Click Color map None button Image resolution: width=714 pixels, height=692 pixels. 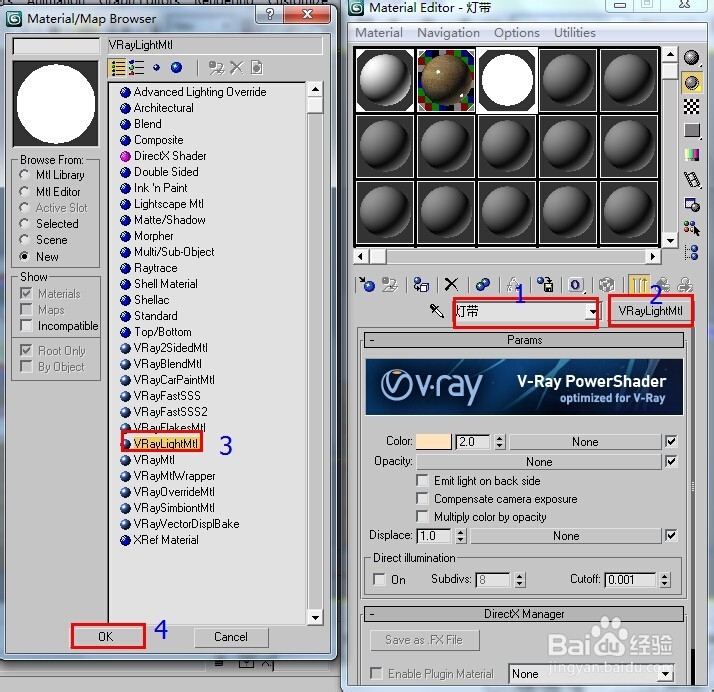585,442
